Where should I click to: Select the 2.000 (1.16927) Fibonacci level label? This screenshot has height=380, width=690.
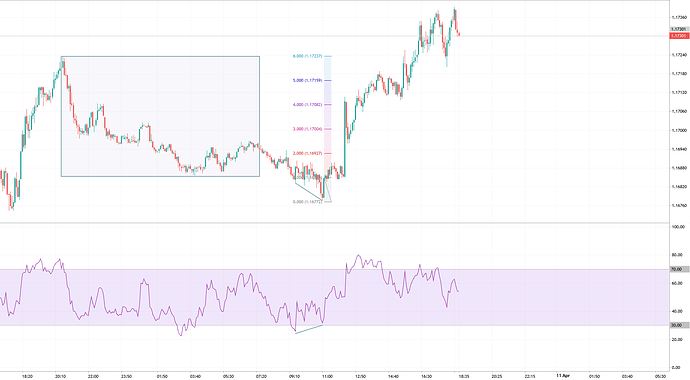click(307, 153)
